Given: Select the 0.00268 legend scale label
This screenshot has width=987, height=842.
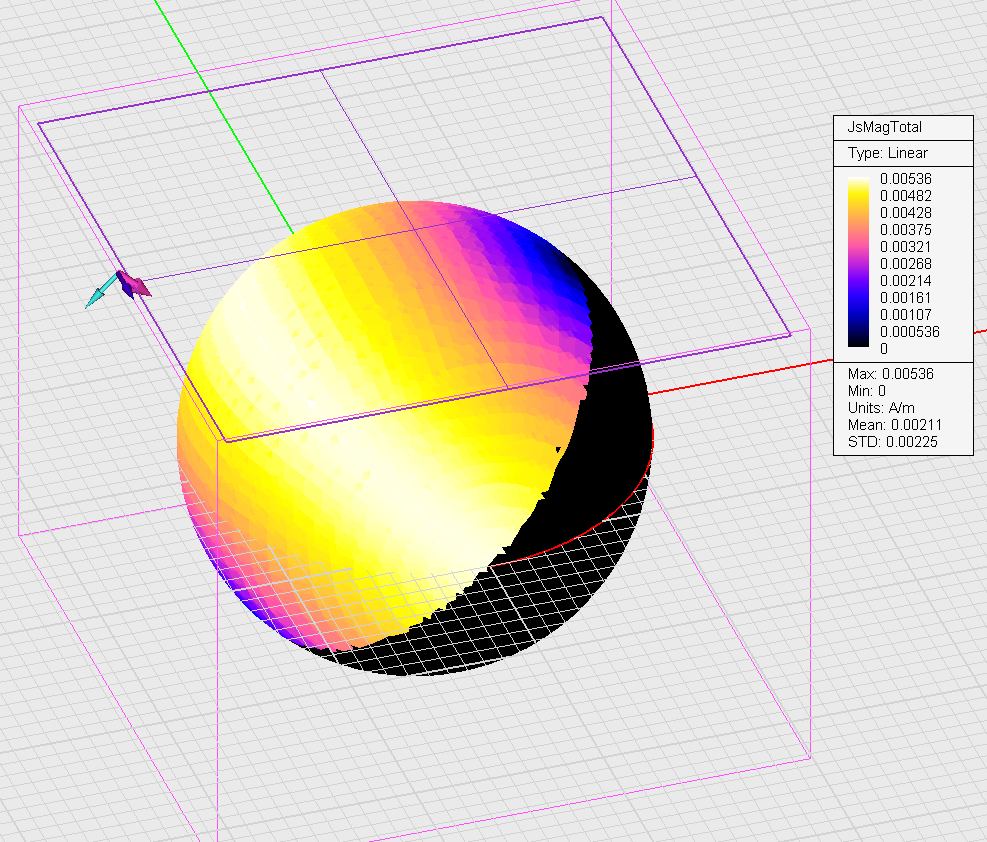Looking at the screenshot, I should (x=904, y=263).
